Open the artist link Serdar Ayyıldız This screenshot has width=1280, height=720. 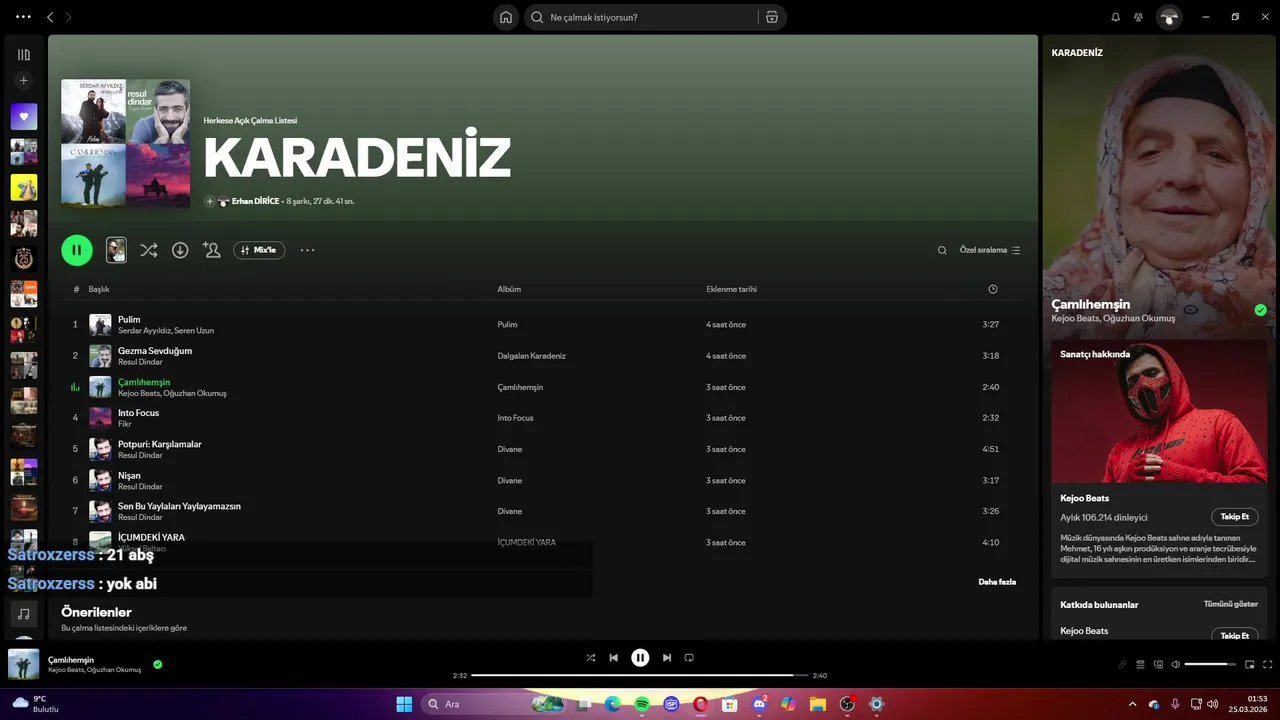tap(144, 331)
